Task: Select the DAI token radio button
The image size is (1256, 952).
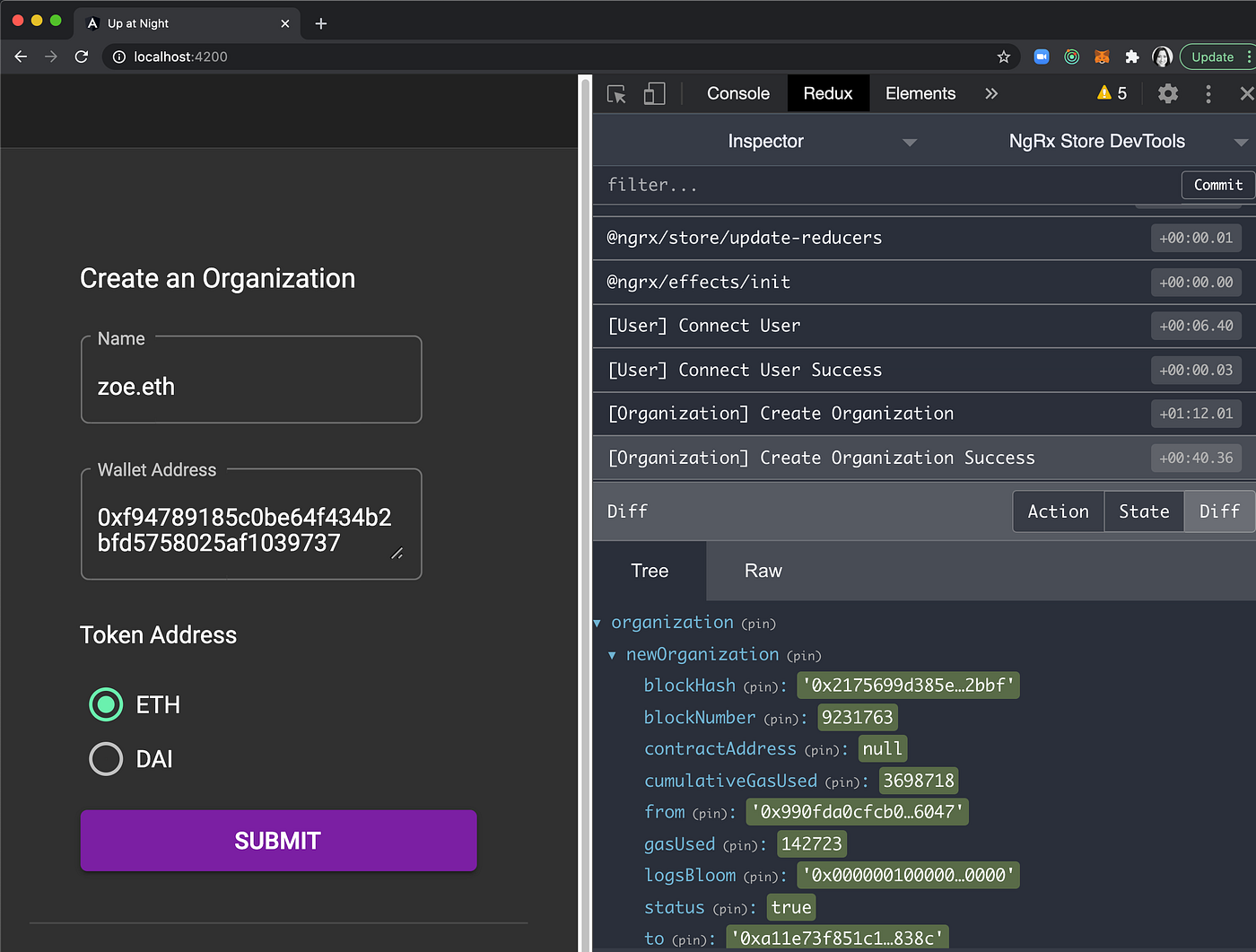Action: (x=105, y=758)
